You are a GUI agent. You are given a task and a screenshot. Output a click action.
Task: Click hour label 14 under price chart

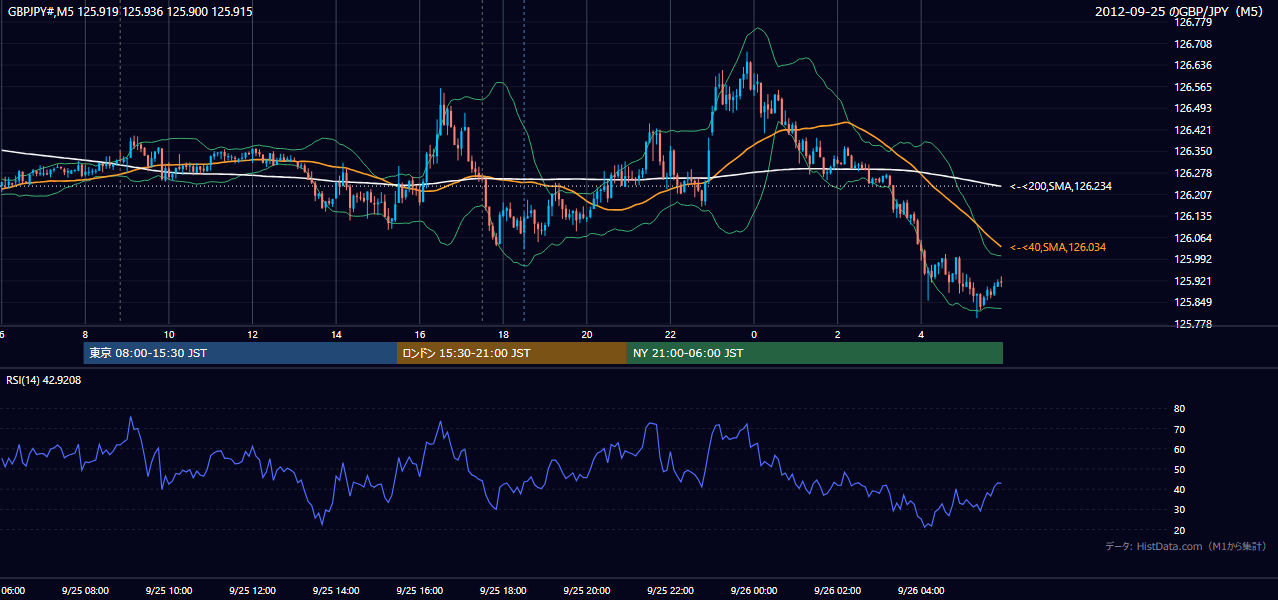point(337,334)
